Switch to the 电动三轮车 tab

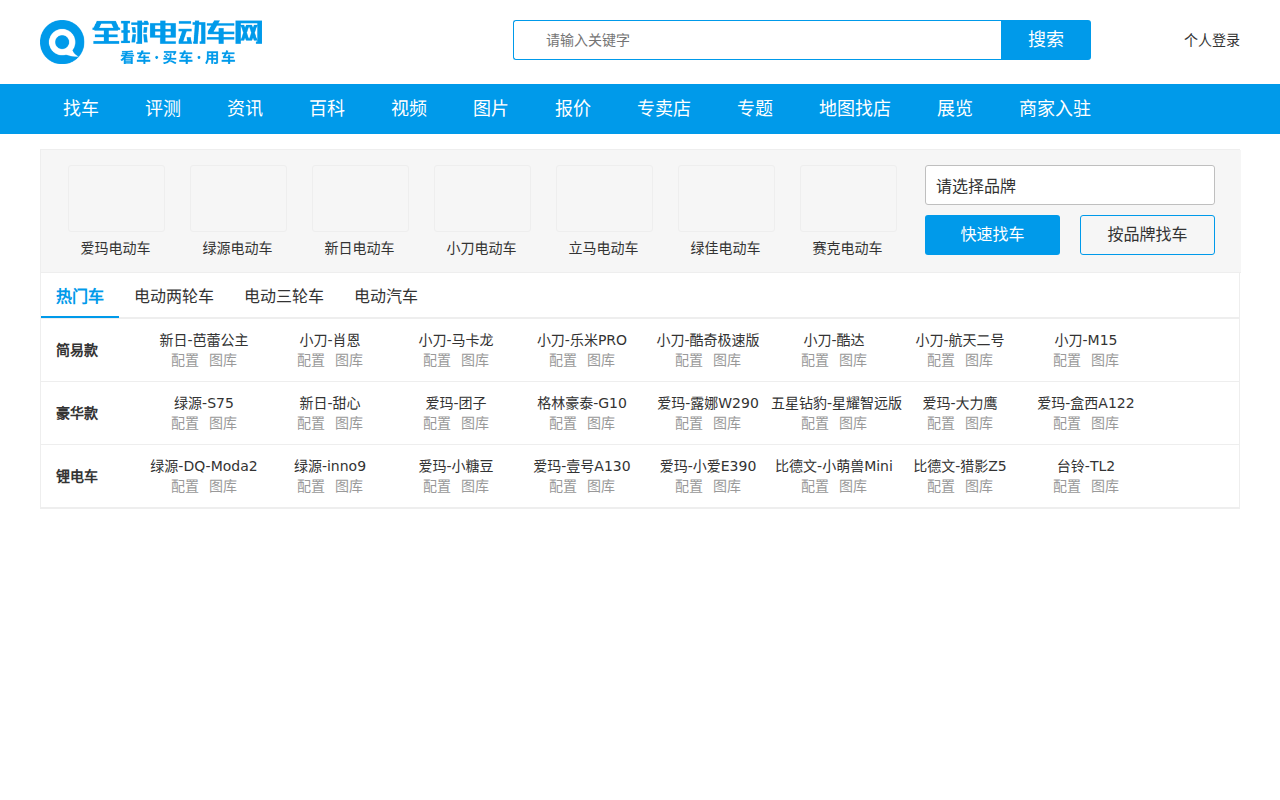(x=284, y=296)
